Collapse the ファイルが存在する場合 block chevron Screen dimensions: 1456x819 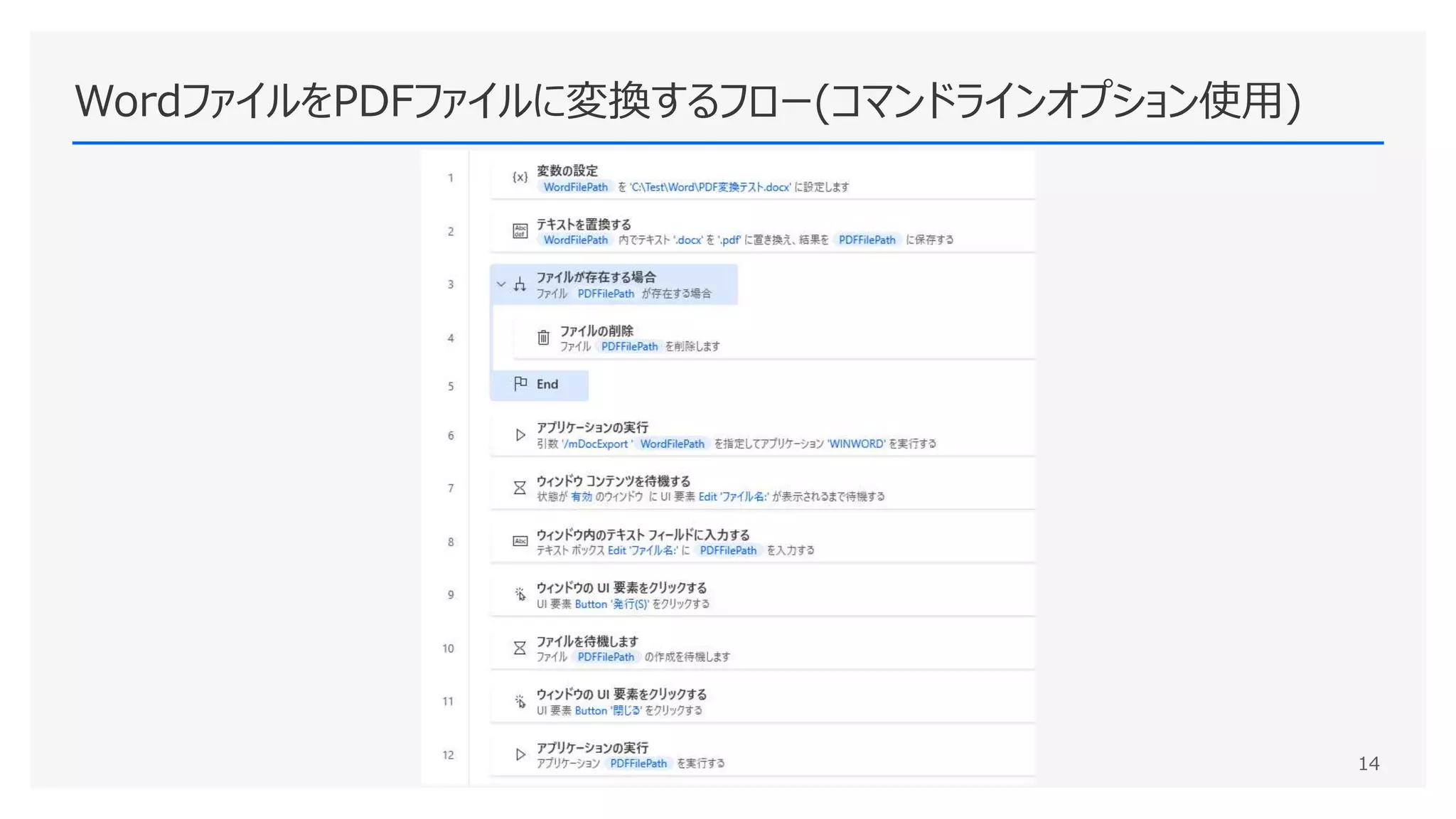tap(501, 284)
